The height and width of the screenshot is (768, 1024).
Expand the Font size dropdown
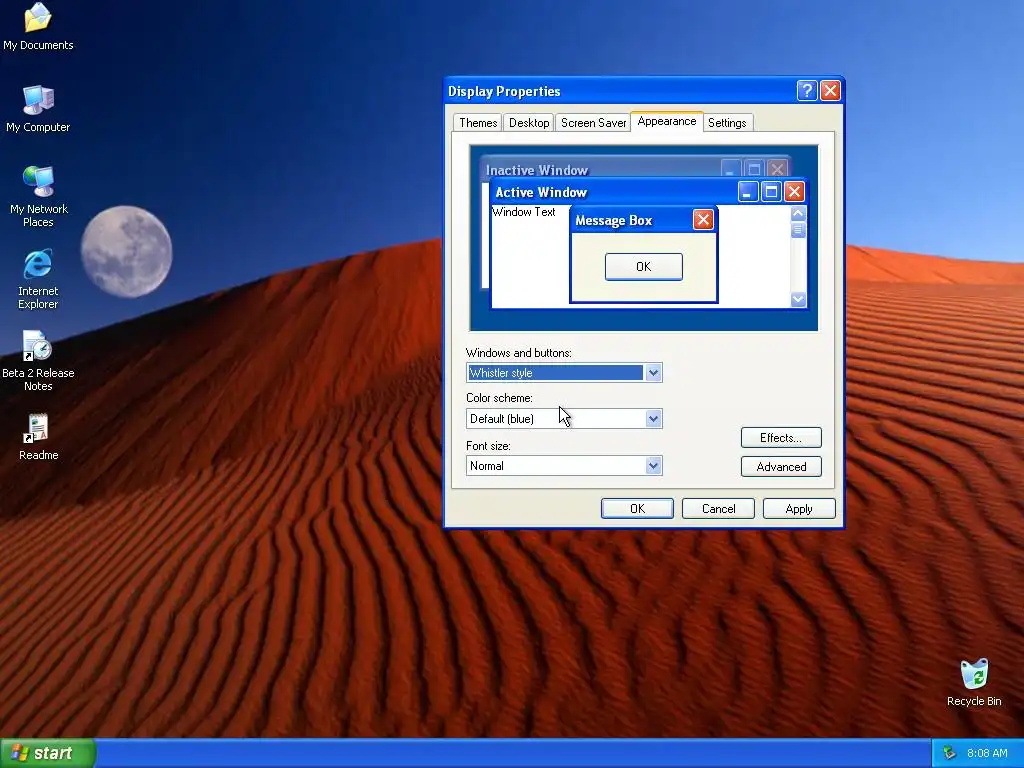(653, 466)
